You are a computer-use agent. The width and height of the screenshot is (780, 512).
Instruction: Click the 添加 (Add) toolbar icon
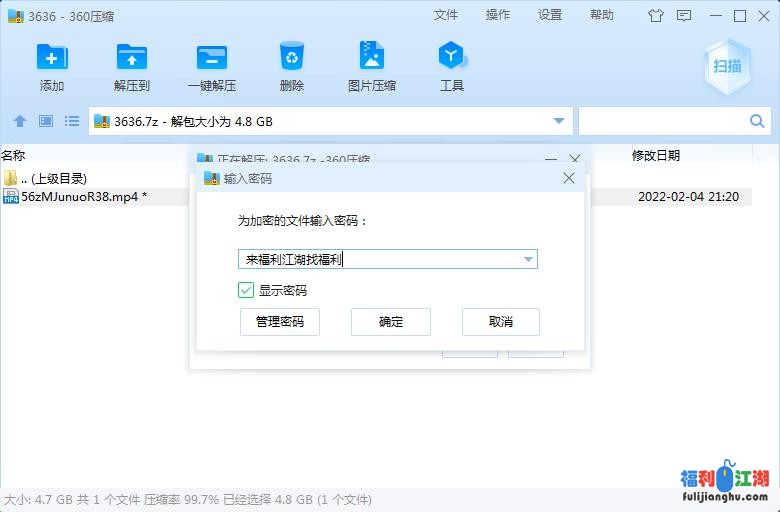[52, 57]
